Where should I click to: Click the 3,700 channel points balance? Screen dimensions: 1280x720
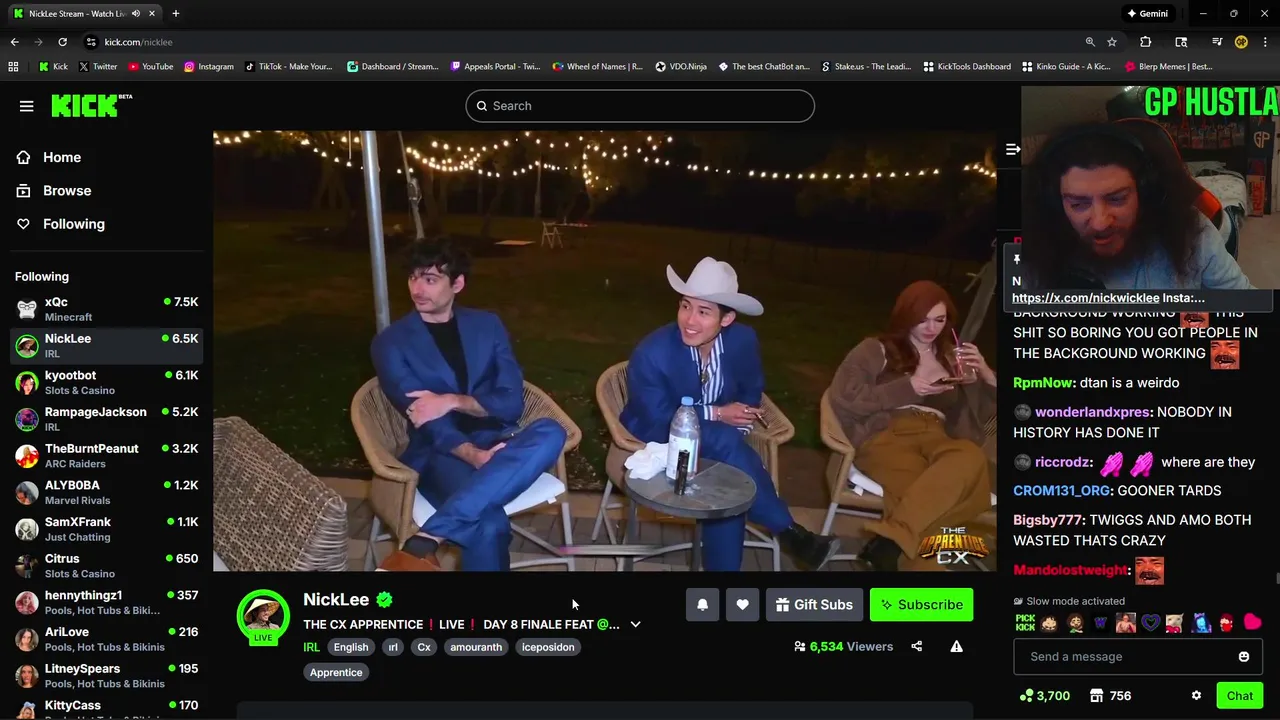click(1044, 696)
